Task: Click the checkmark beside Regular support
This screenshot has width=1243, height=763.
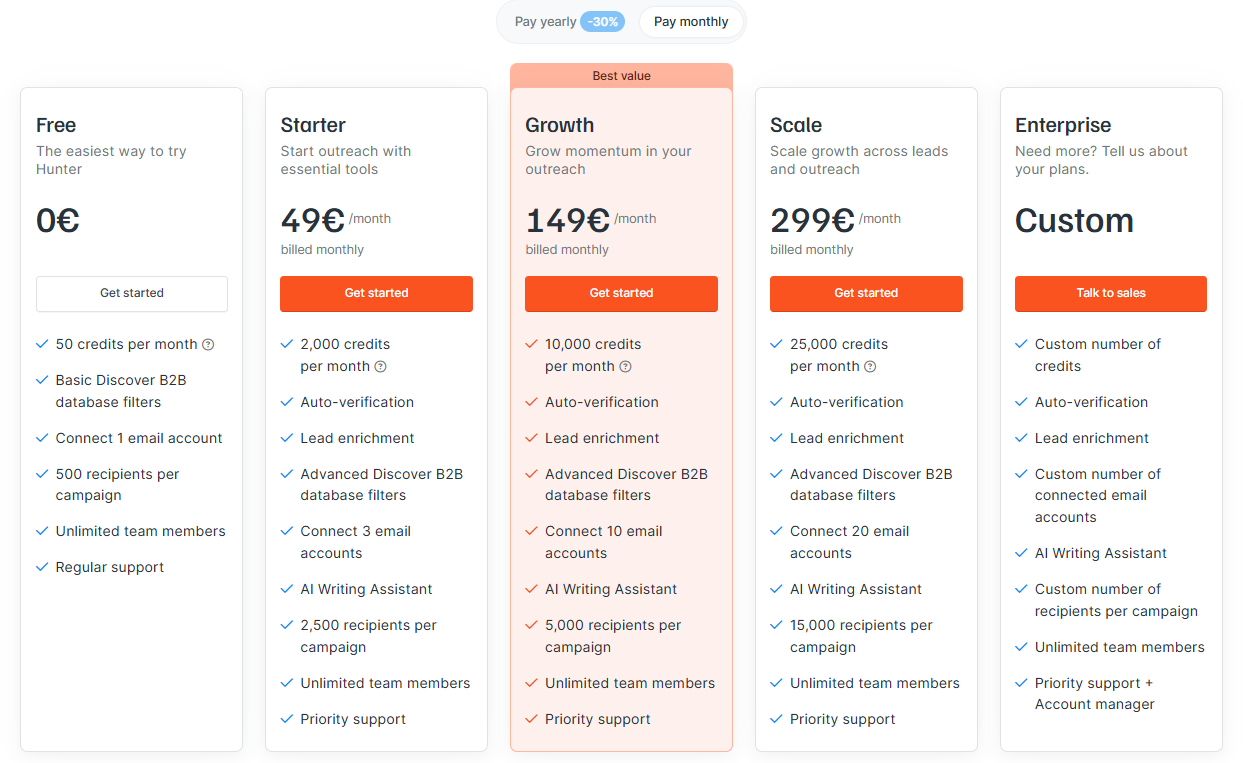Action: pos(42,567)
